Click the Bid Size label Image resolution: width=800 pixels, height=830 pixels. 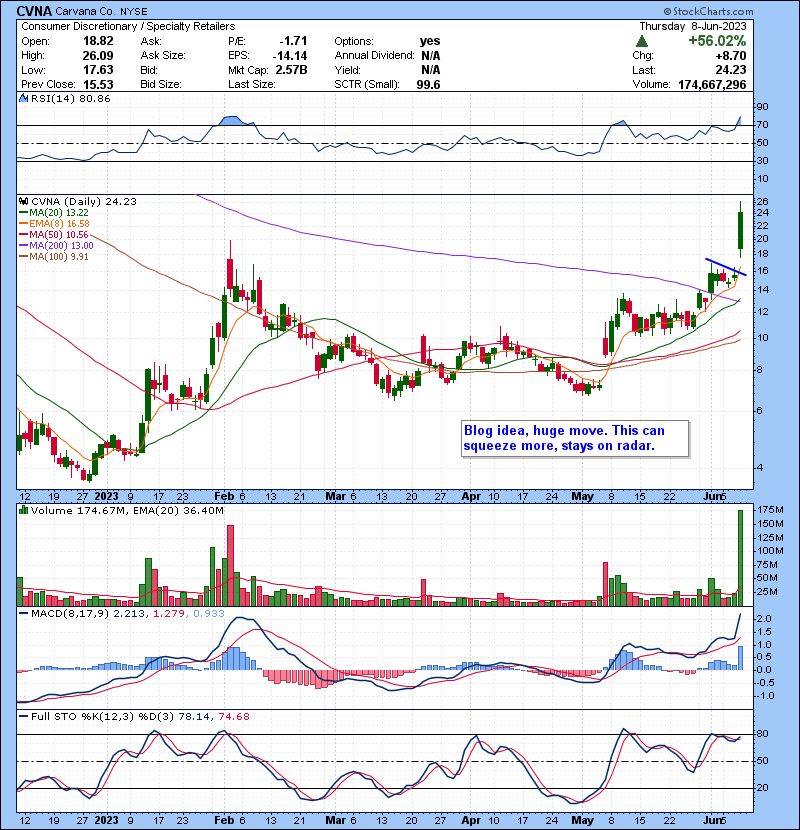coord(161,84)
